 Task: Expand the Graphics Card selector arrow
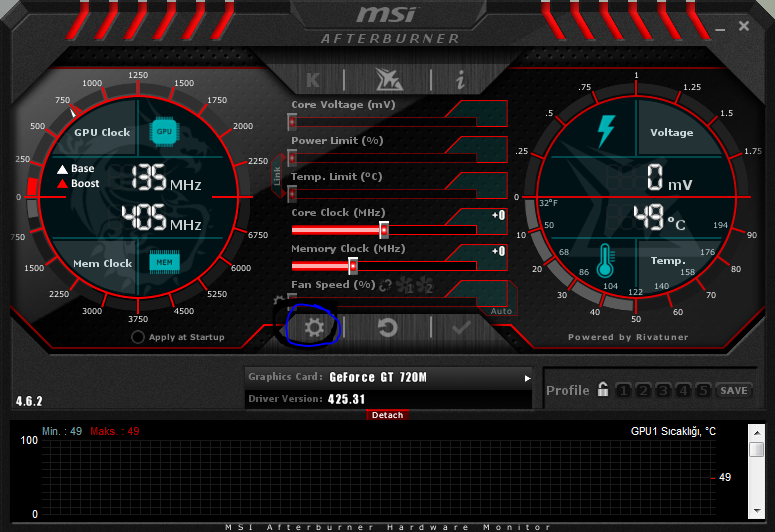(x=527, y=378)
